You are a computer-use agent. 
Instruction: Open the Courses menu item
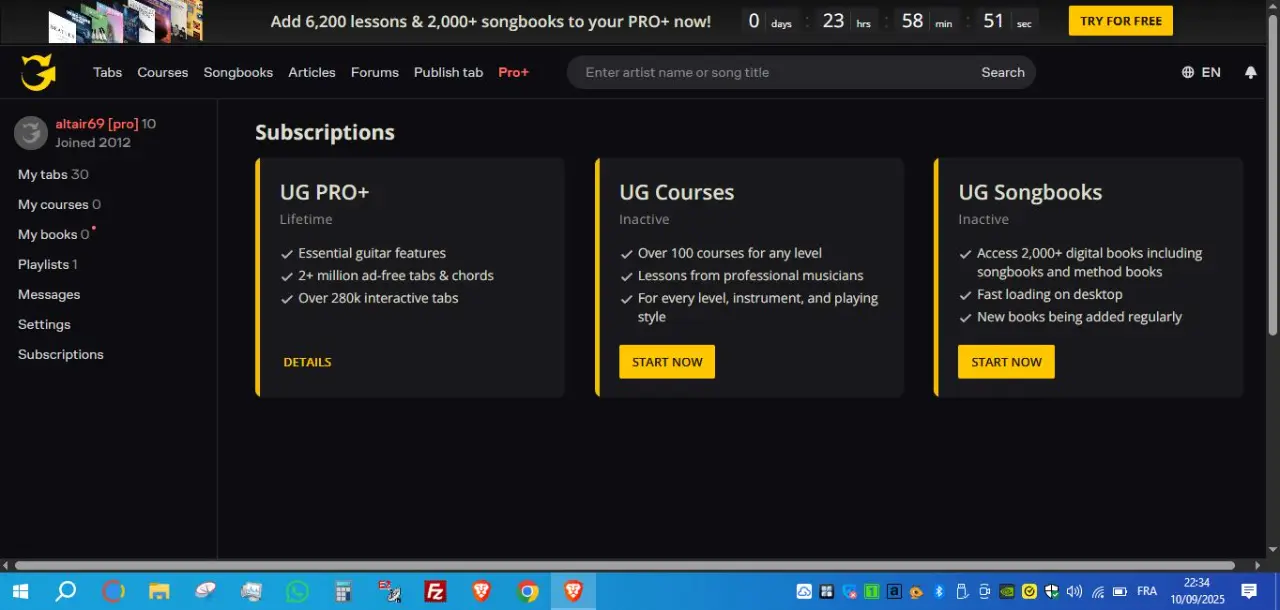point(163,72)
